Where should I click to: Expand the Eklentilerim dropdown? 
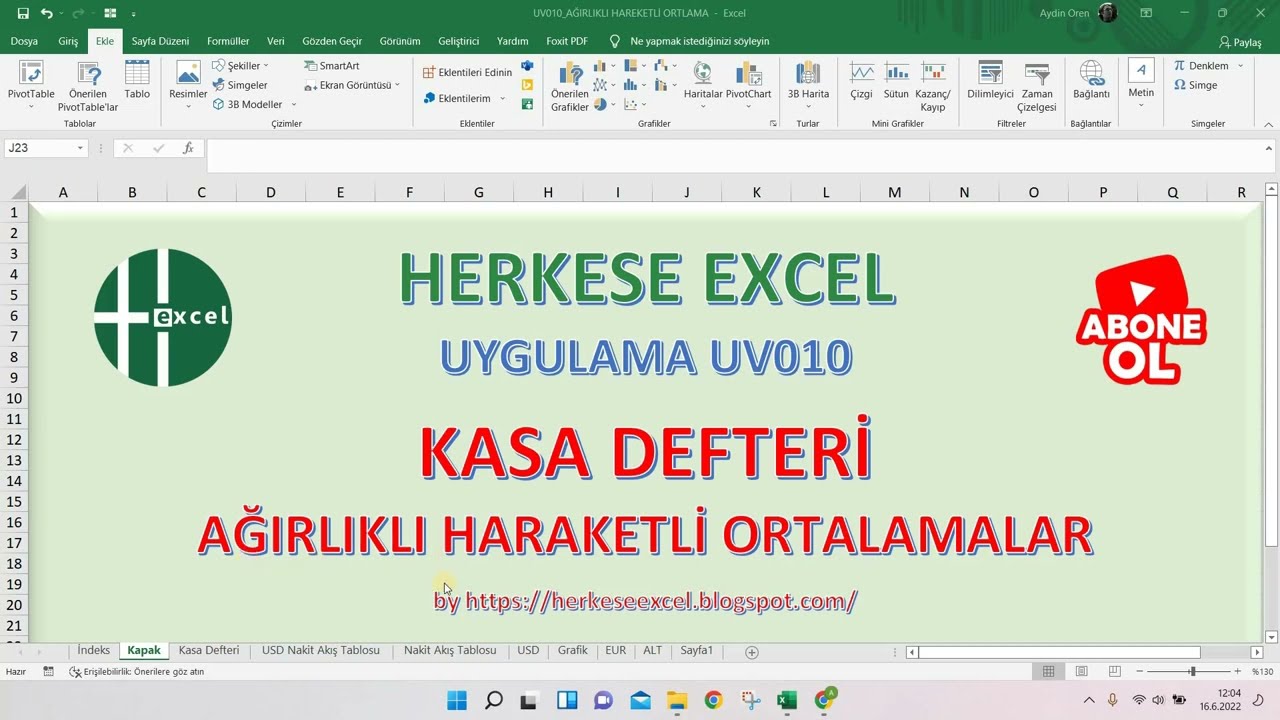pos(503,98)
